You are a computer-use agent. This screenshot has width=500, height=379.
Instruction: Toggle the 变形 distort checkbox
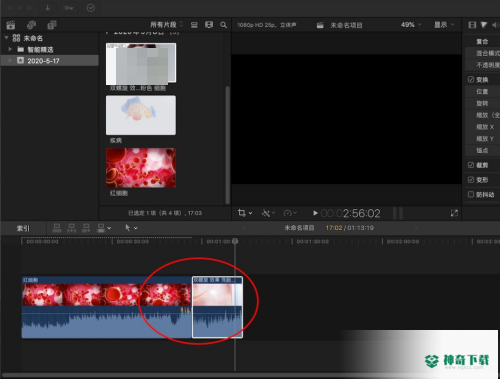point(471,180)
